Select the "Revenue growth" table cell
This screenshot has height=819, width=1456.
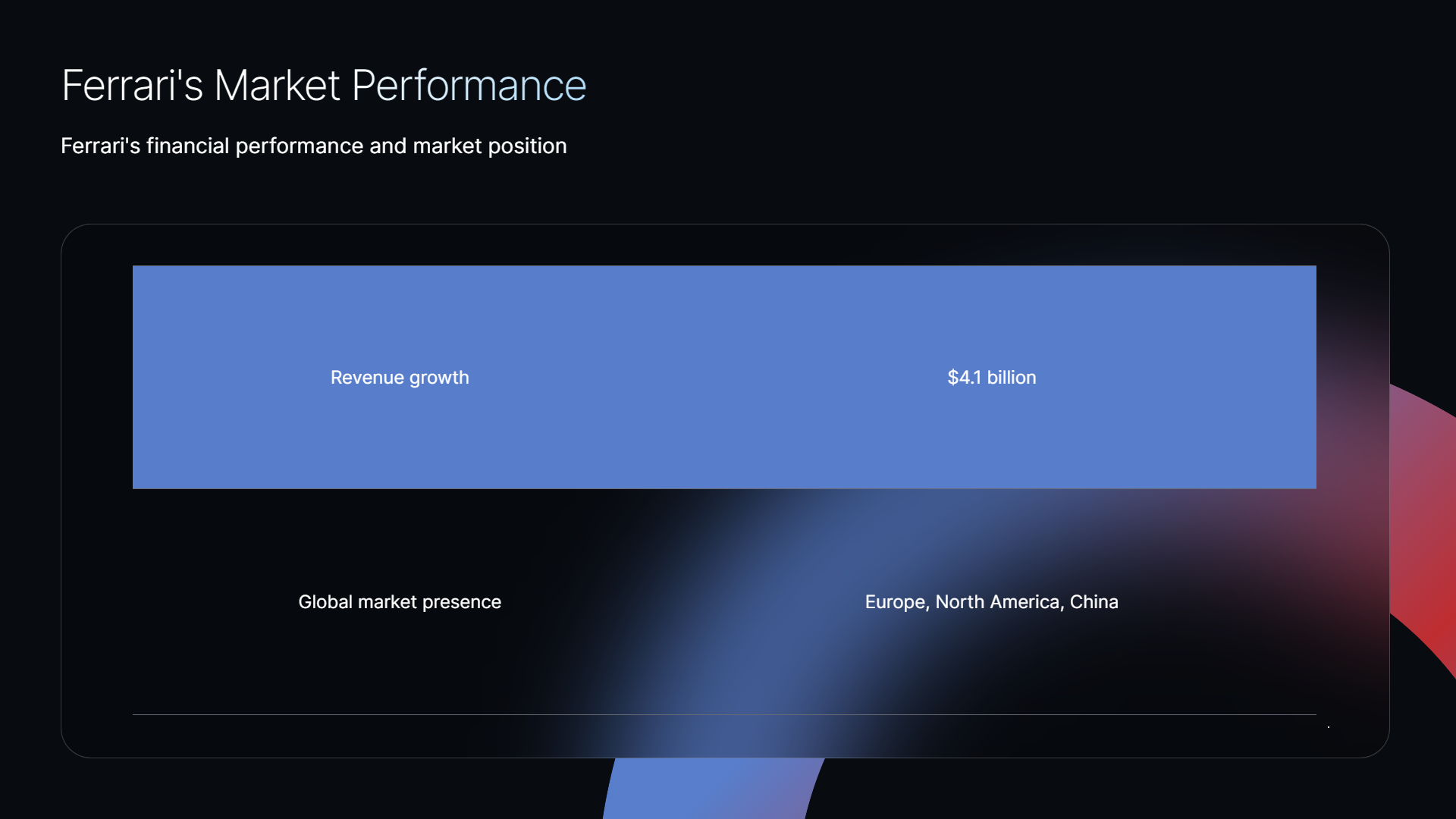(x=400, y=377)
